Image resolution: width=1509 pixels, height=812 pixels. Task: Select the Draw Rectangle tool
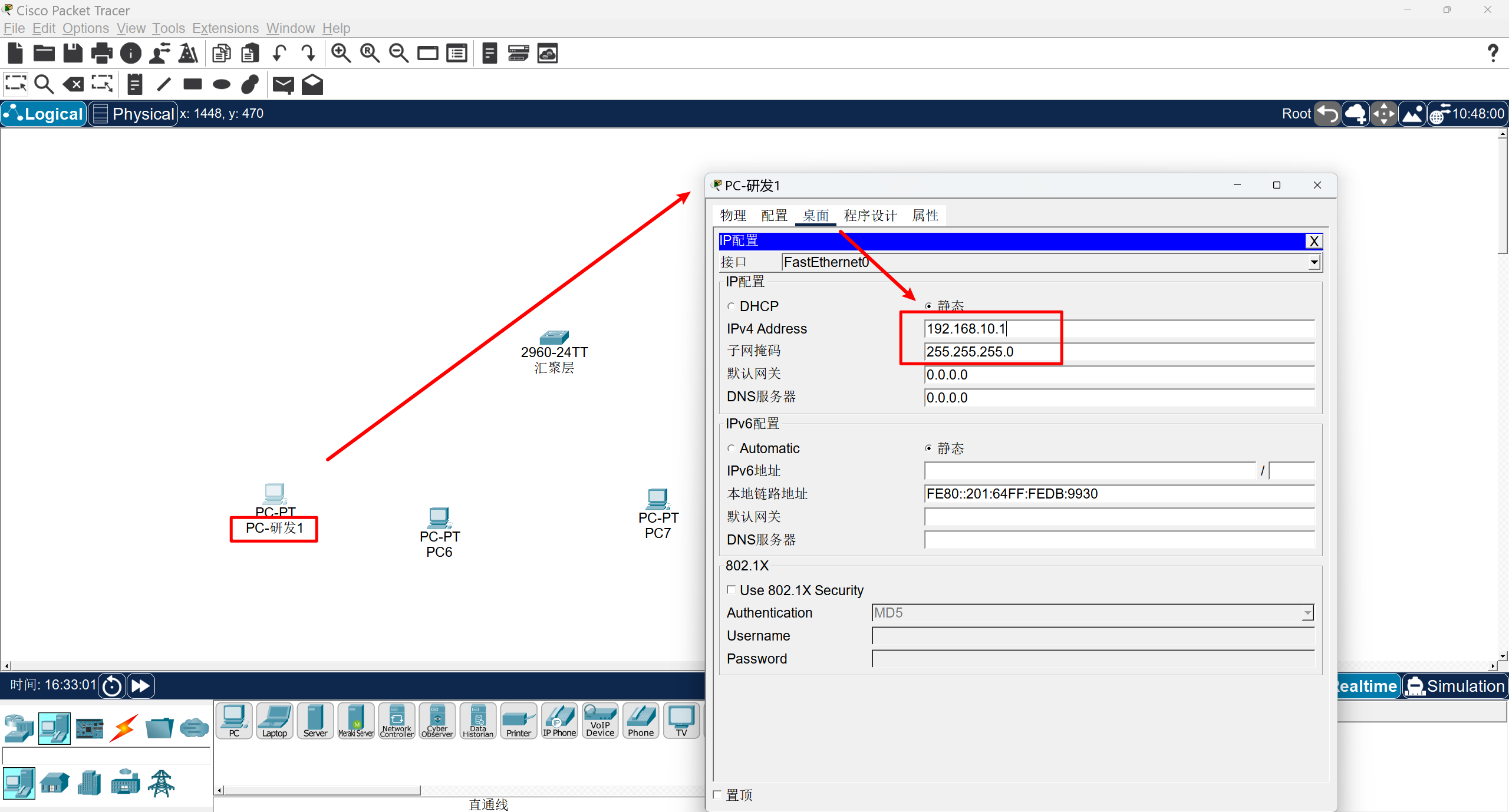(193, 84)
